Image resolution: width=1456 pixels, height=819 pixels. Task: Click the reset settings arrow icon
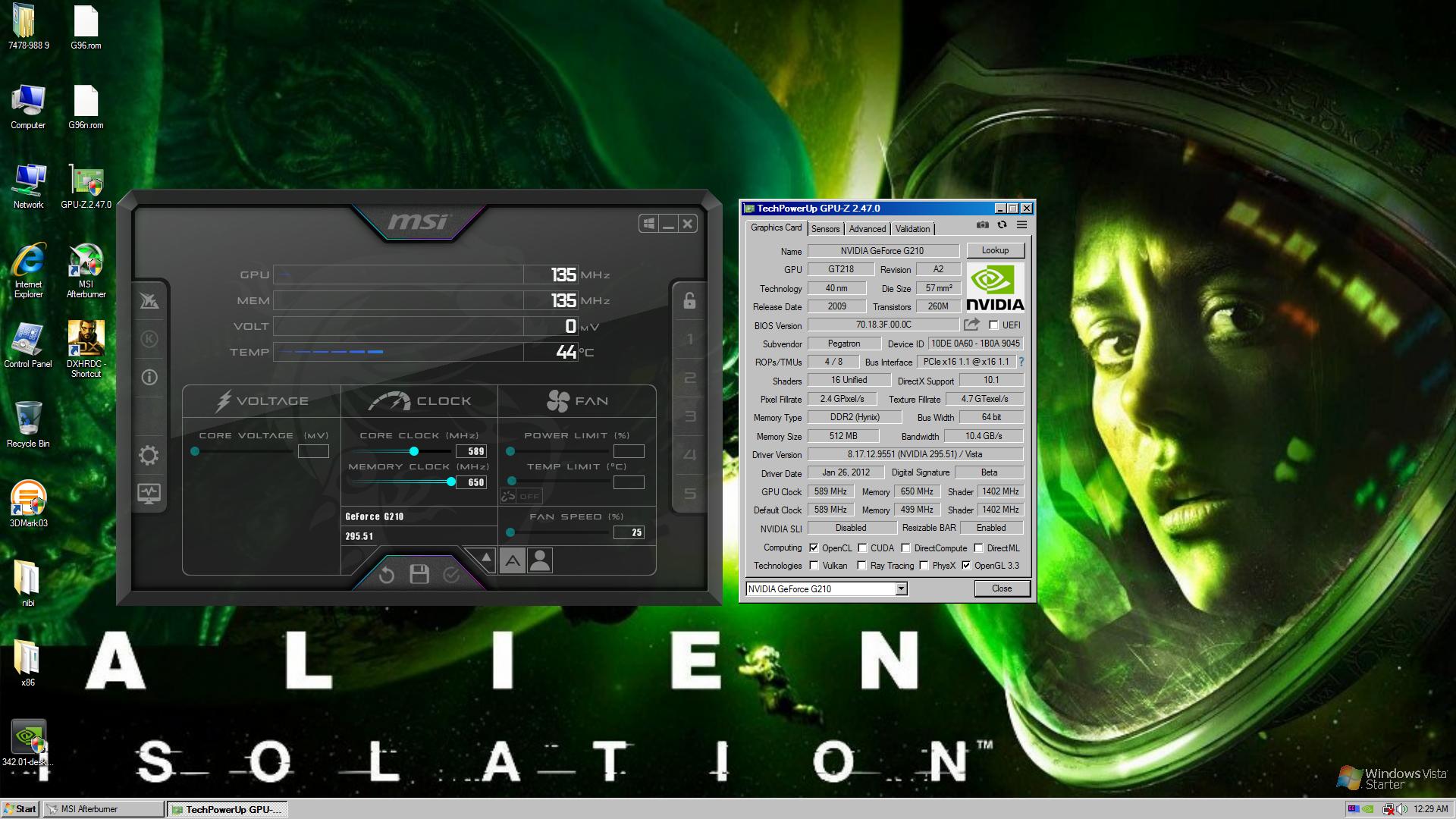click(x=387, y=575)
